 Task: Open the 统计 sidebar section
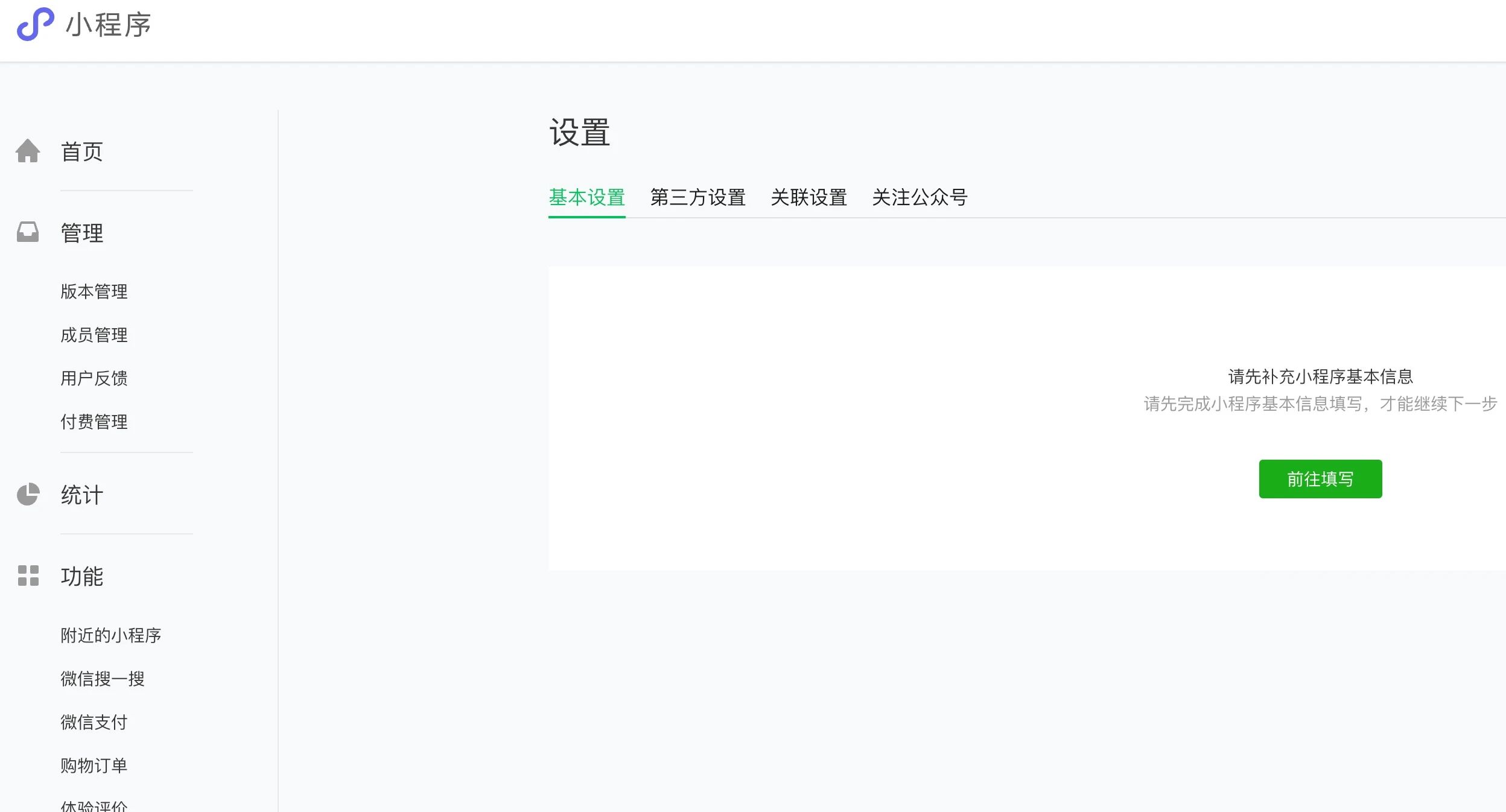[82, 495]
